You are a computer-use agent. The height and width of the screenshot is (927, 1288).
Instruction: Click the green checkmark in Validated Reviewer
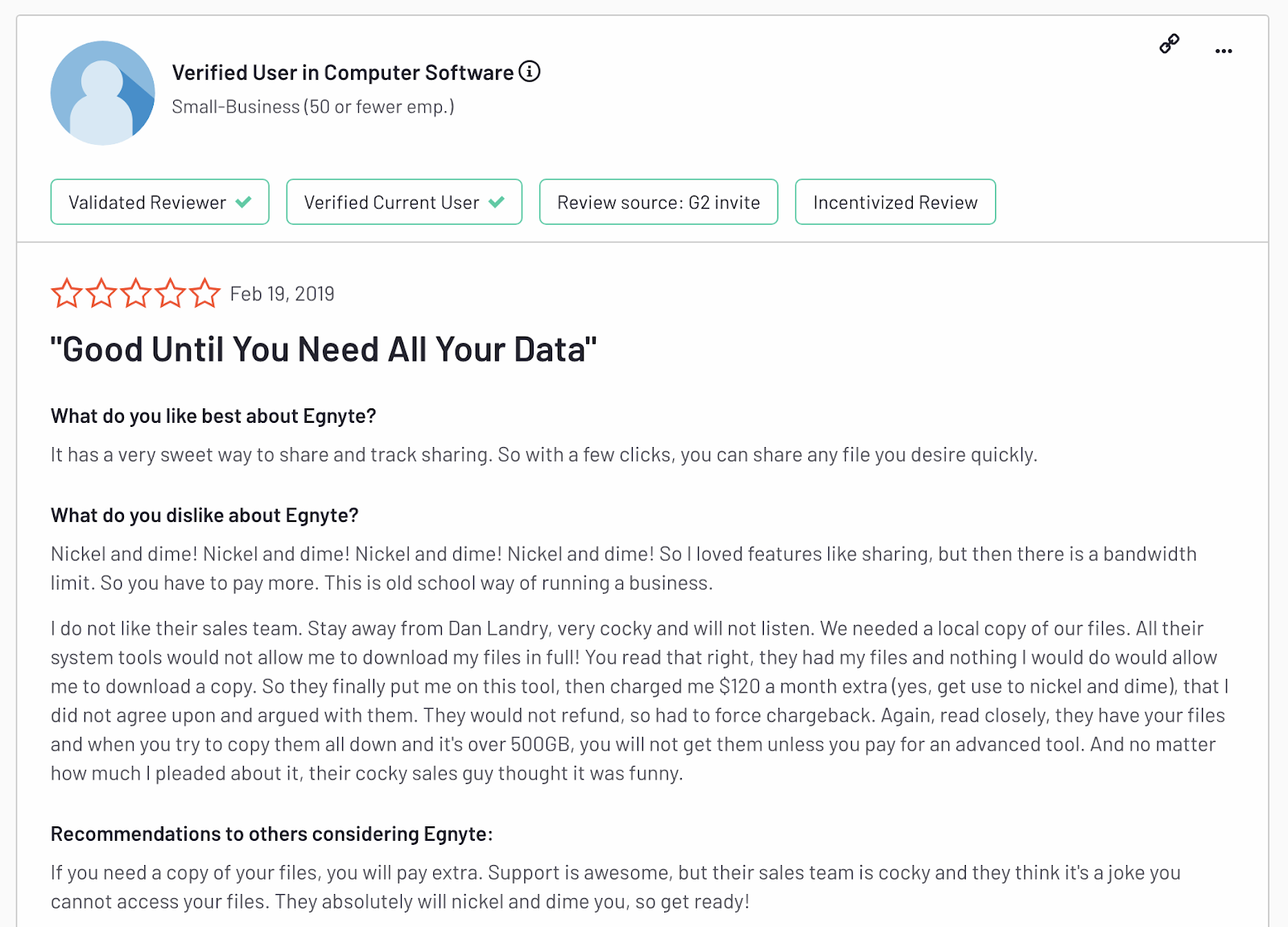[244, 202]
